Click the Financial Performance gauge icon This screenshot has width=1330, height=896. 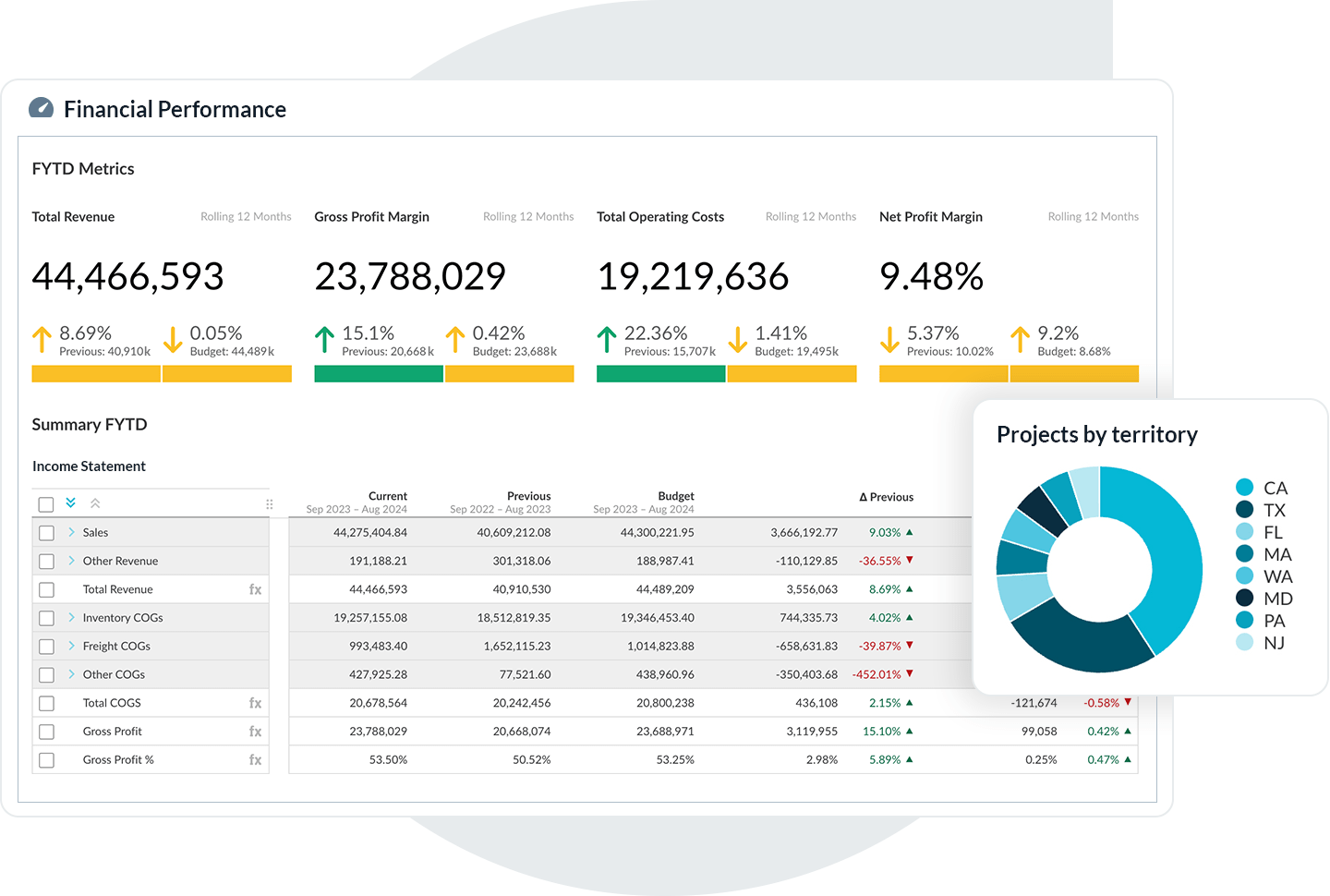pyautogui.click(x=41, y=108)
